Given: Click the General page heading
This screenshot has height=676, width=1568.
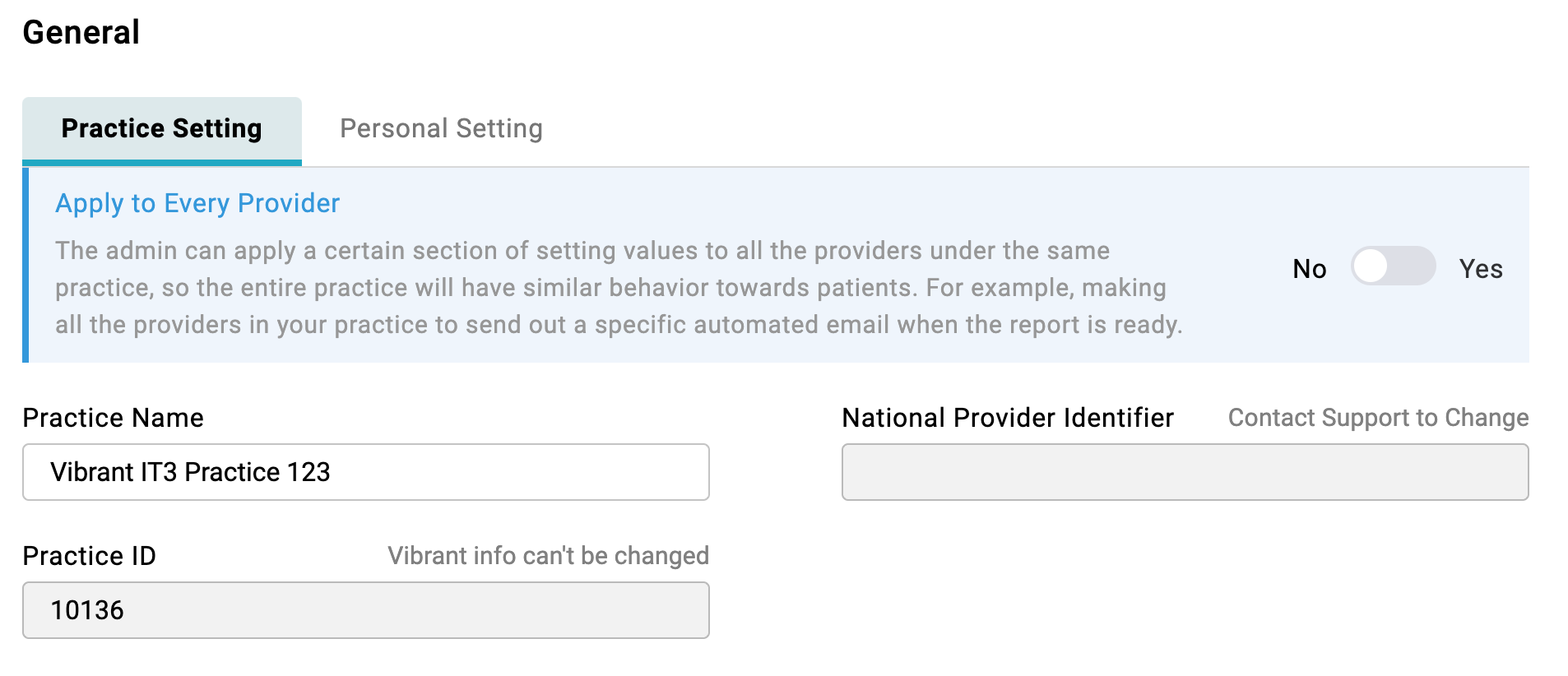Looking at the screenshot, I should point(81,33).
